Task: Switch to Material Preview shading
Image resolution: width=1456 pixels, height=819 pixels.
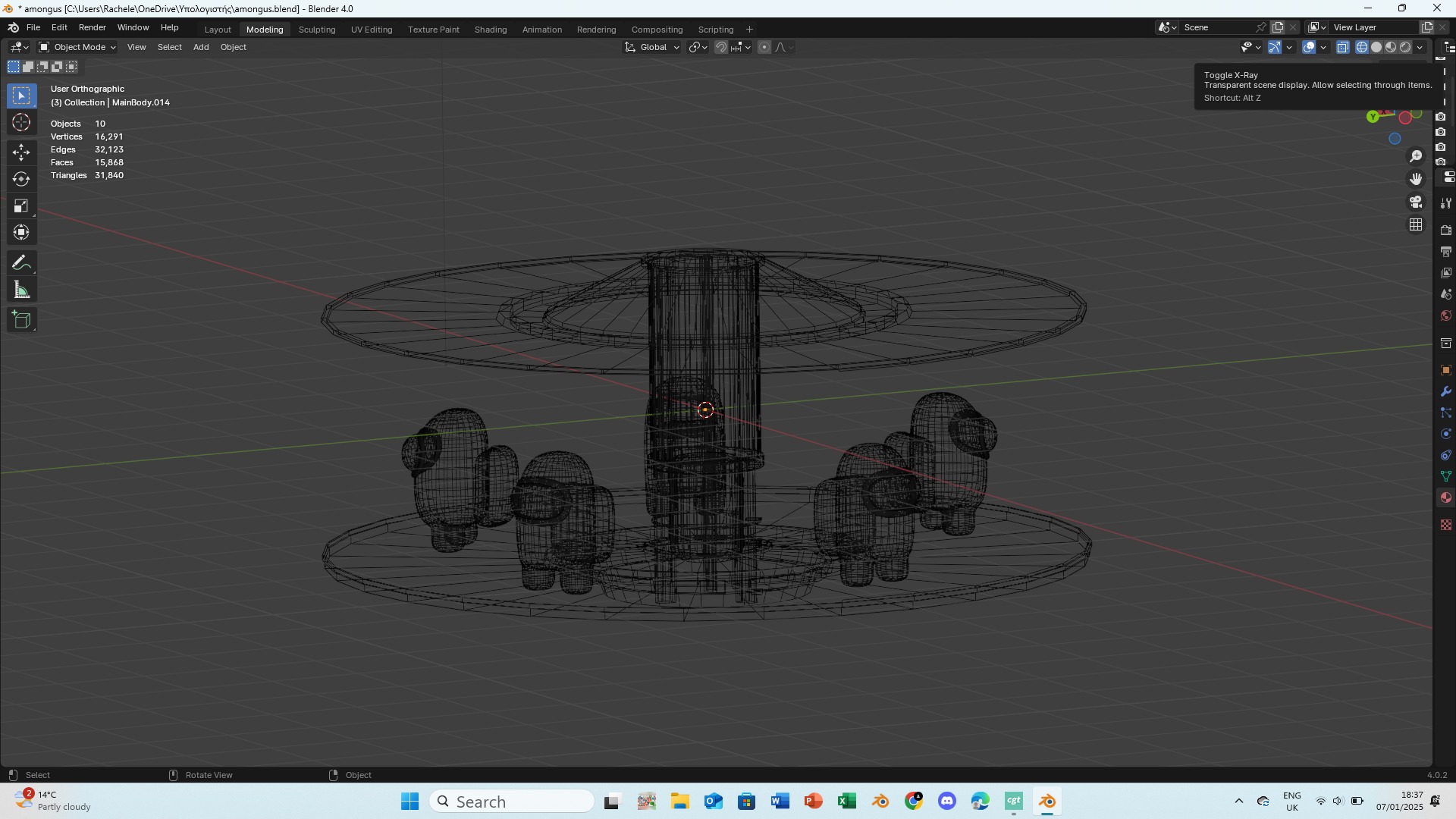Action: [1391, 47]
